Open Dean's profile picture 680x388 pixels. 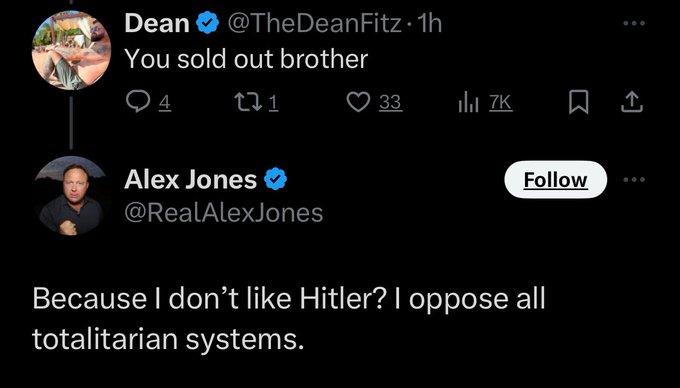click(72, 50)
